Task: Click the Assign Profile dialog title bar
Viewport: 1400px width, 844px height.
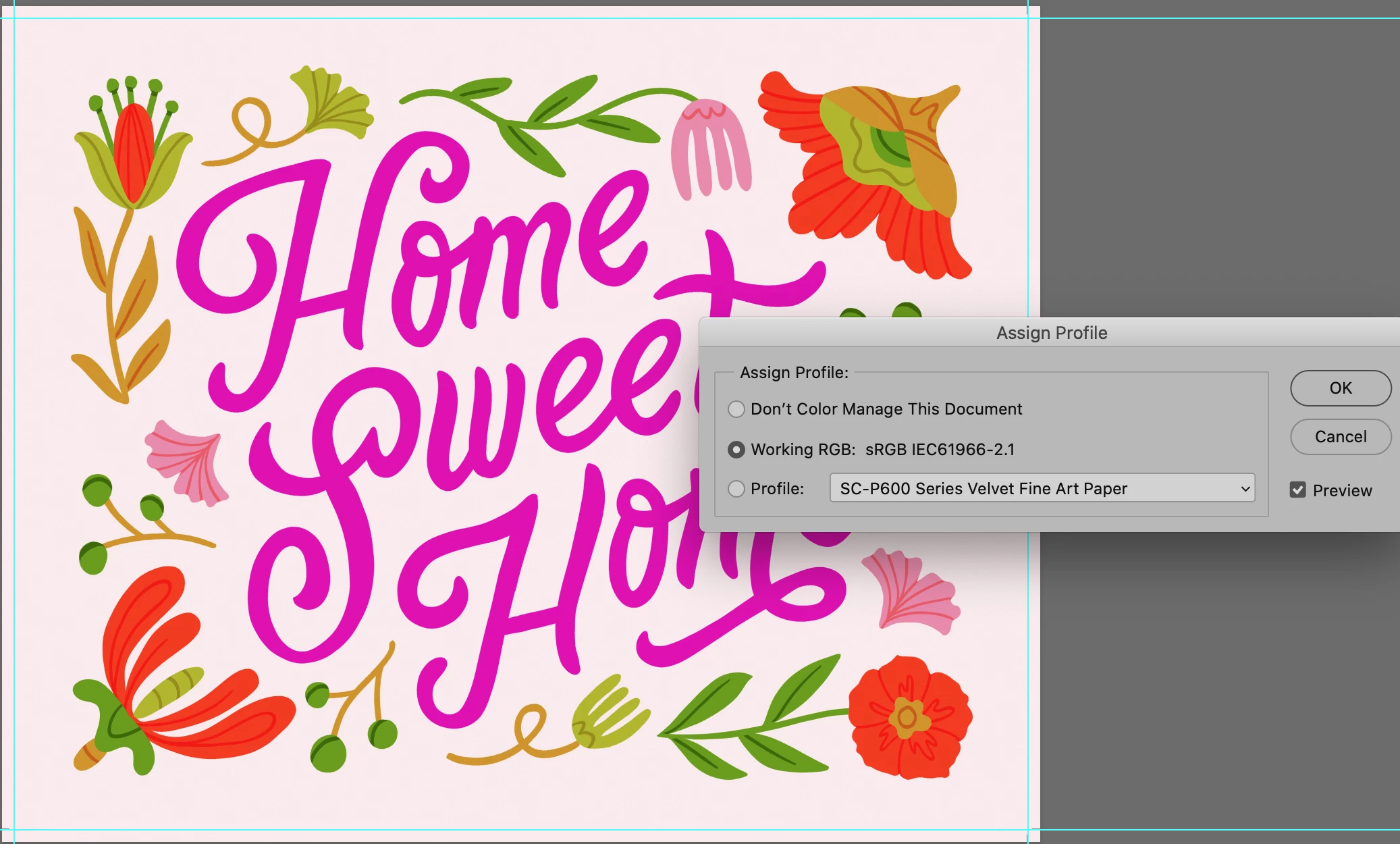Action: point(1051,333)
